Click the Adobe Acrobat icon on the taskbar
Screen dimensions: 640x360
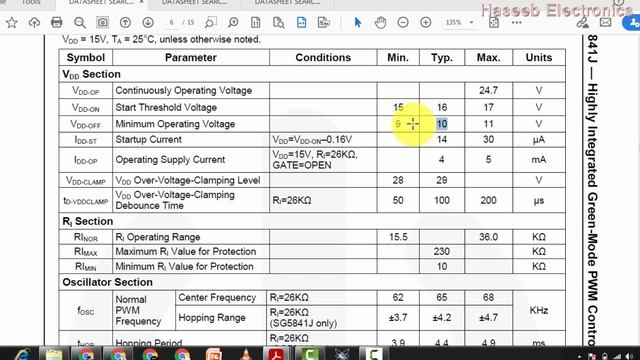[x=276, y=354]
